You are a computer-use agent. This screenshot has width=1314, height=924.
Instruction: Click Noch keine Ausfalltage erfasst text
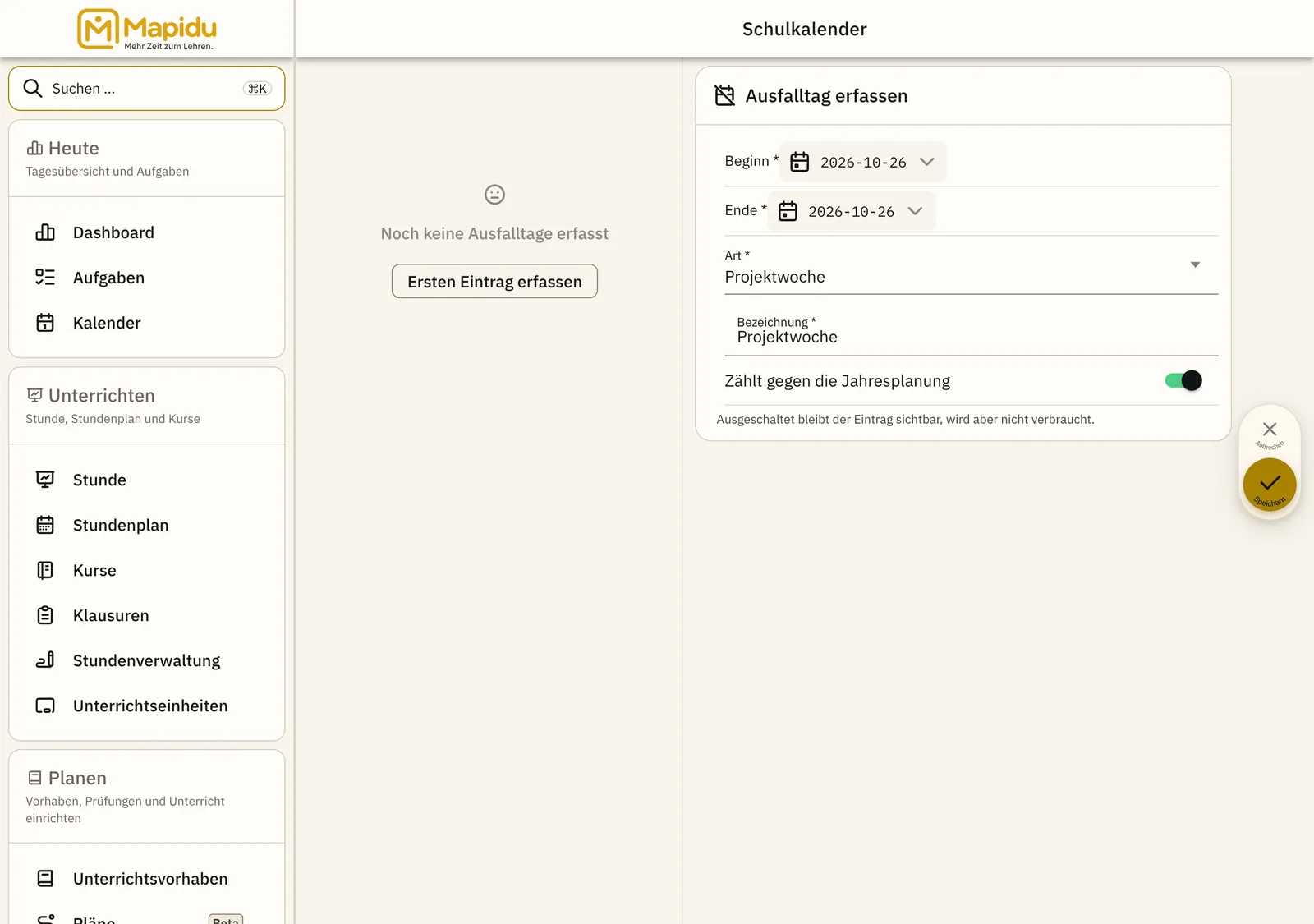[494, 234]
